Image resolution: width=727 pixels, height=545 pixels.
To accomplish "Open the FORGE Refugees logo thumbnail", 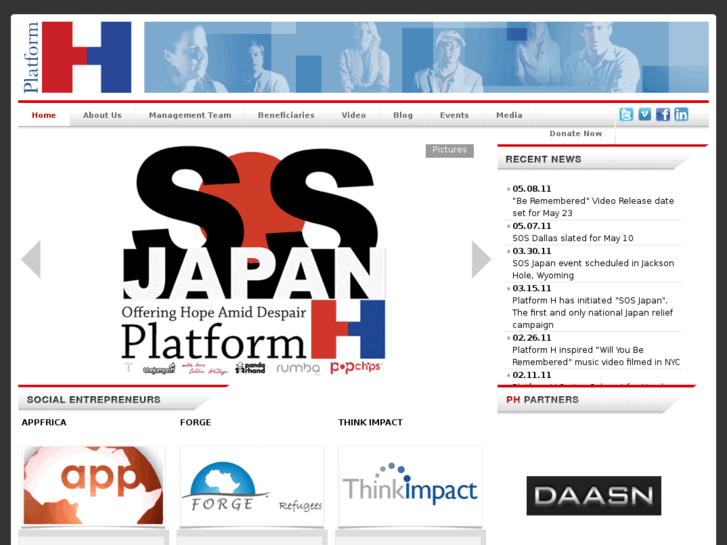I will pyautogui.click(x=252, y=486).
